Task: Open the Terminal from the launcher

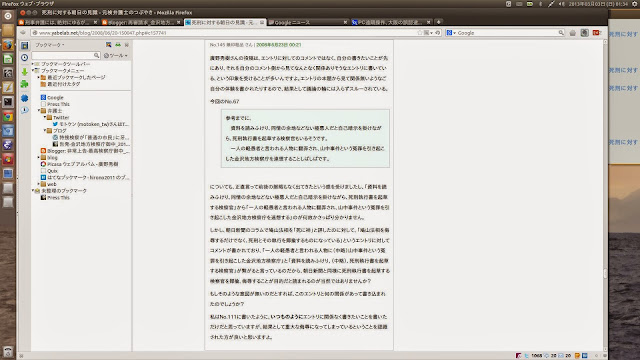Action: [x=8, y=102]
